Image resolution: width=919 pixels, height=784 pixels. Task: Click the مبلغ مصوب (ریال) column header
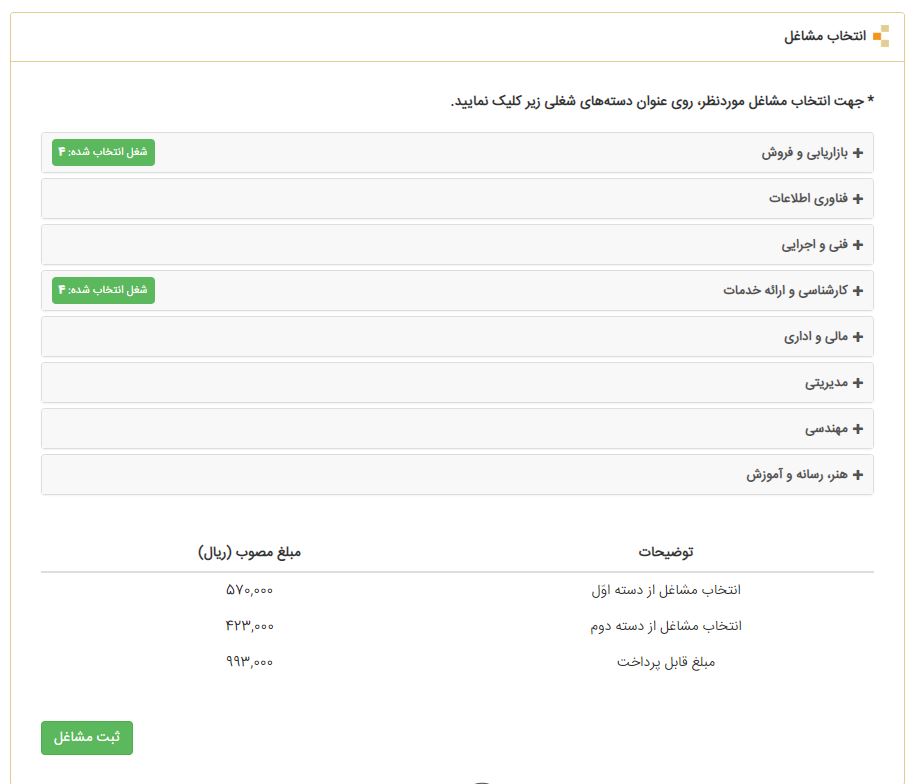(x=249, y=552)
